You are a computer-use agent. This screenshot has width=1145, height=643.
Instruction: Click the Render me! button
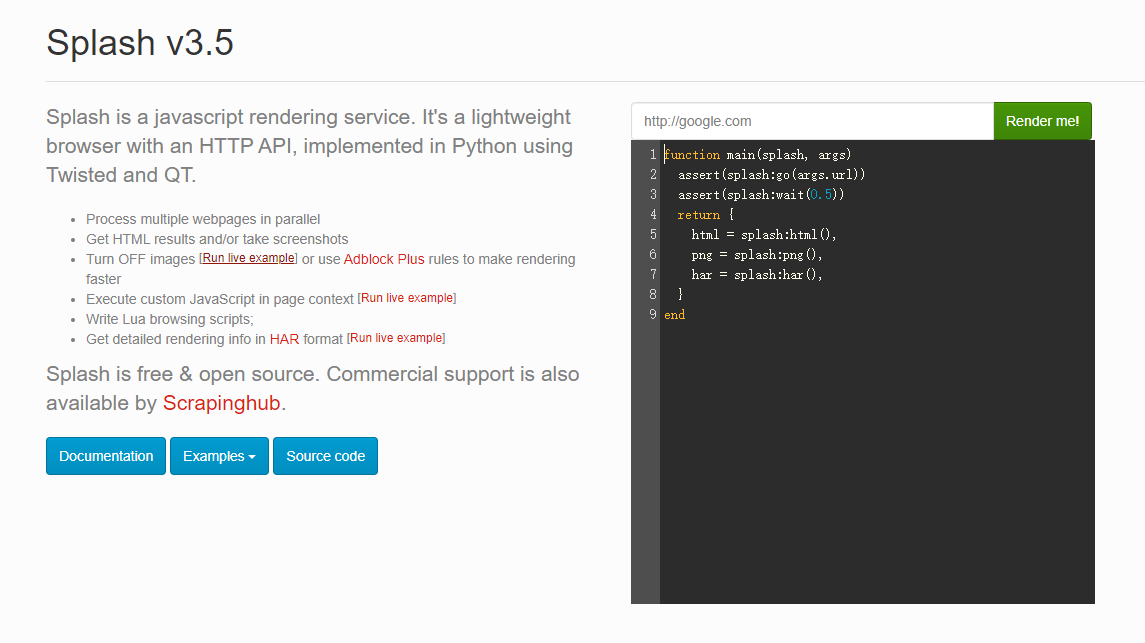point(1042,121)
